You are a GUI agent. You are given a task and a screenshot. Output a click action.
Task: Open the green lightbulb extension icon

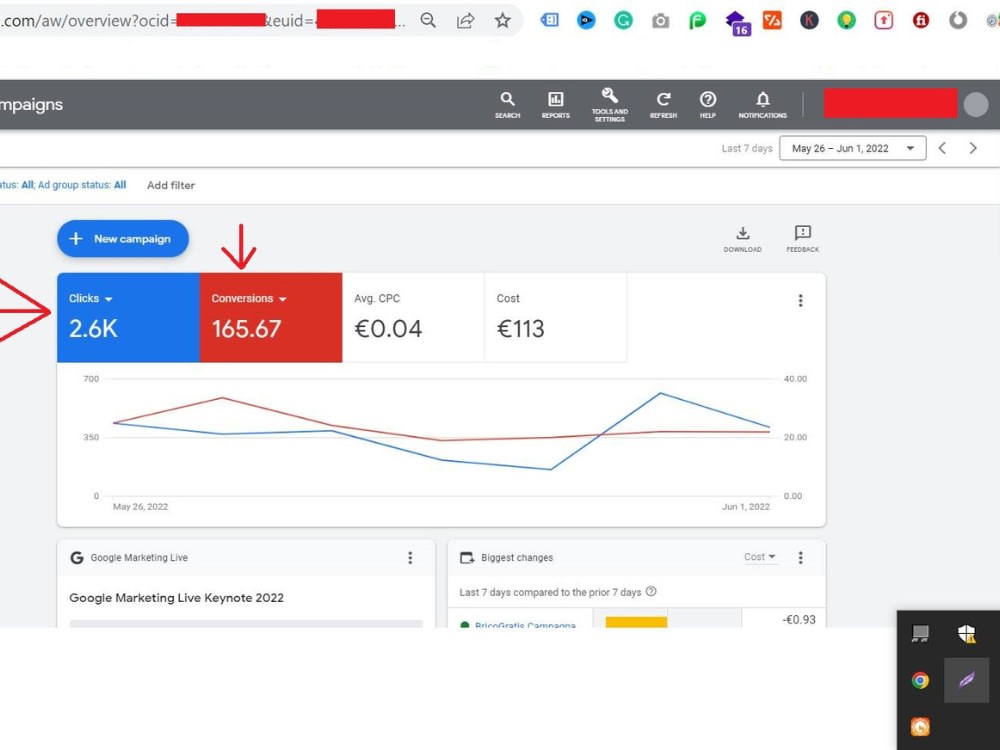846,20
